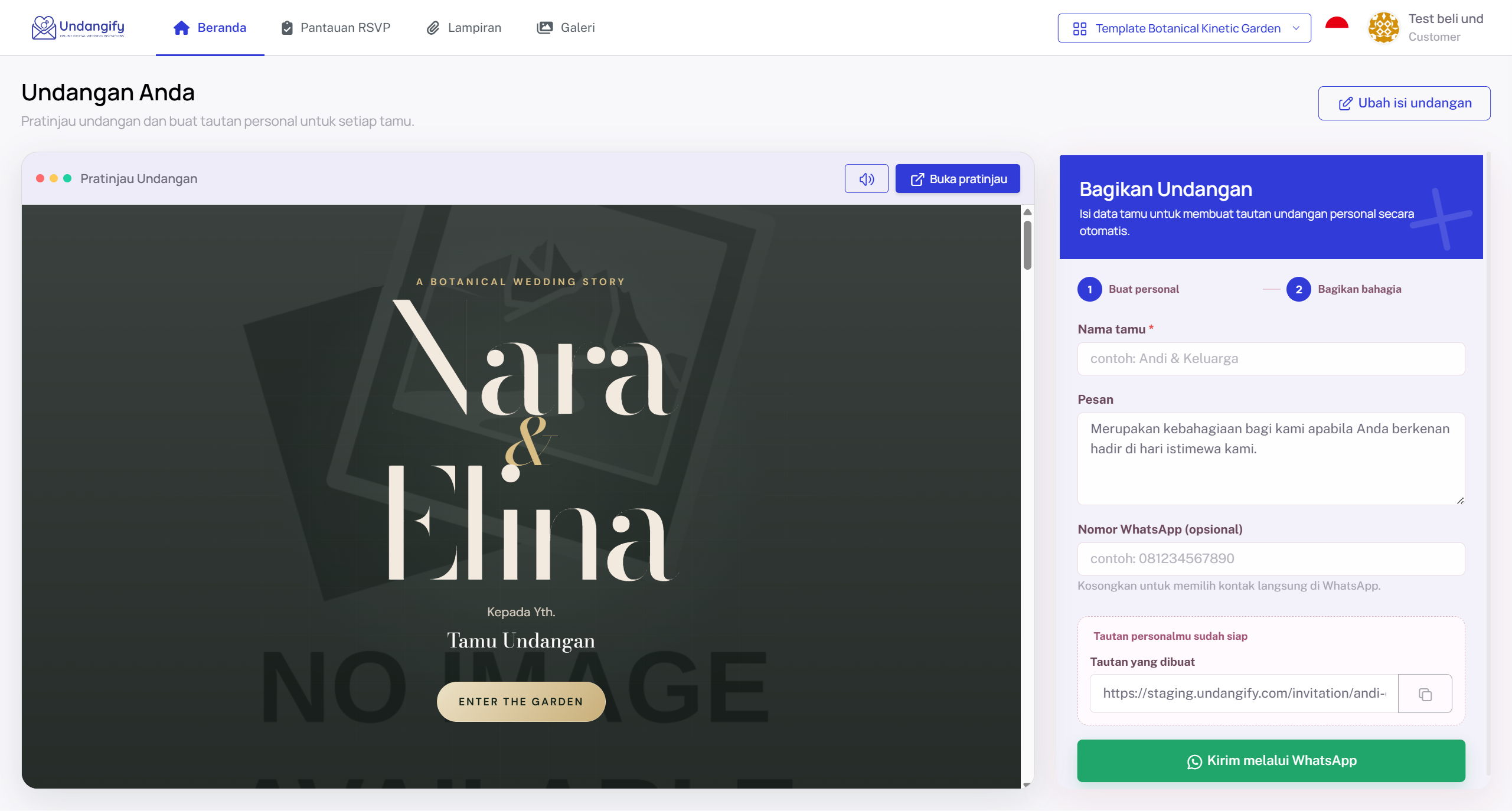Go to Pantauan RSVP tab
The width and height of the screenshot is (1512, 811).
pos(335,28)
